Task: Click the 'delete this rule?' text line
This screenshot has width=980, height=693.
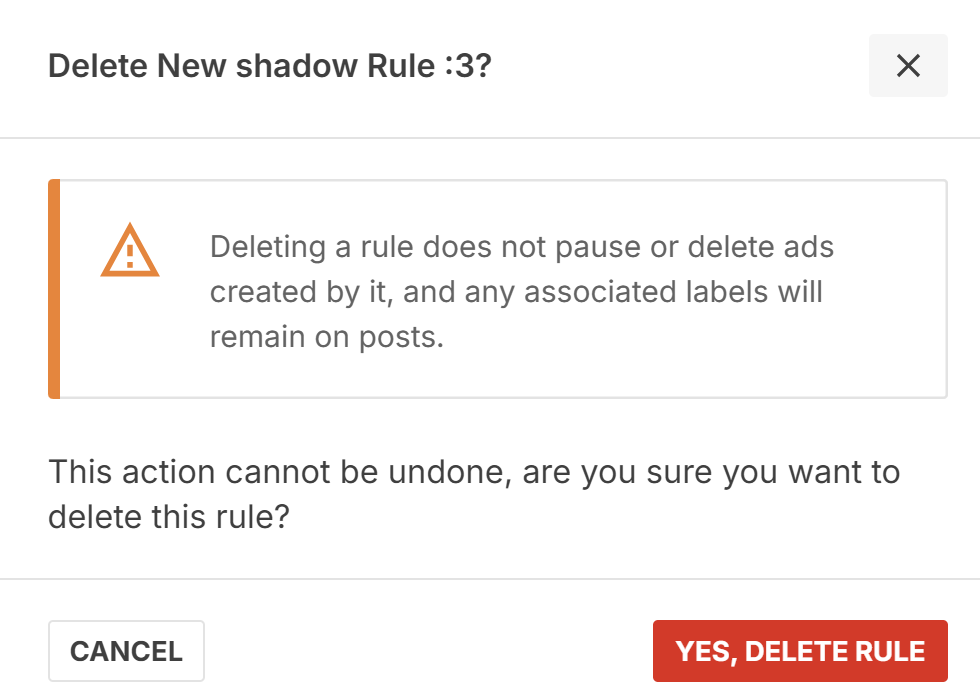Action: 169,517
